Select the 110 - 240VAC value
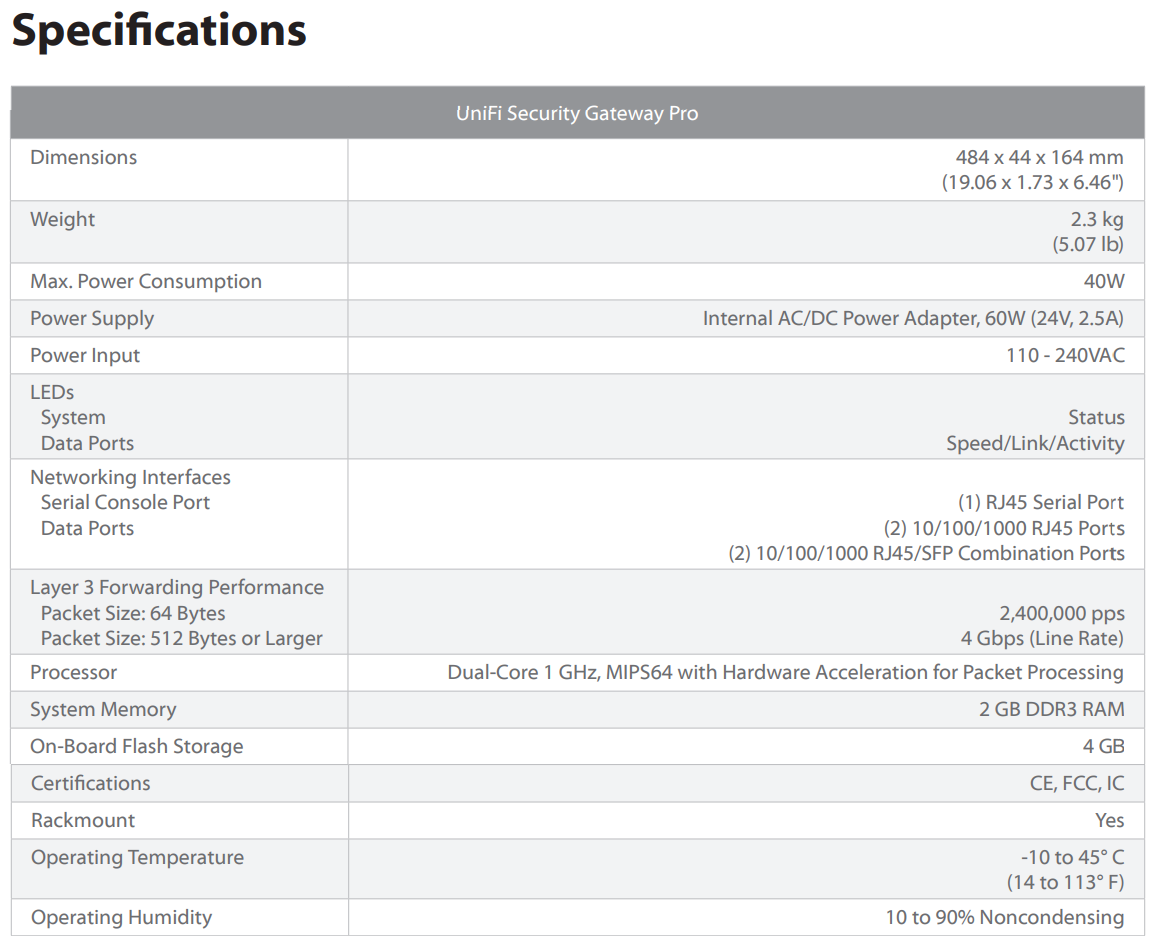The height and width of the screenshot is (941, 1153). click(1065, 356)
